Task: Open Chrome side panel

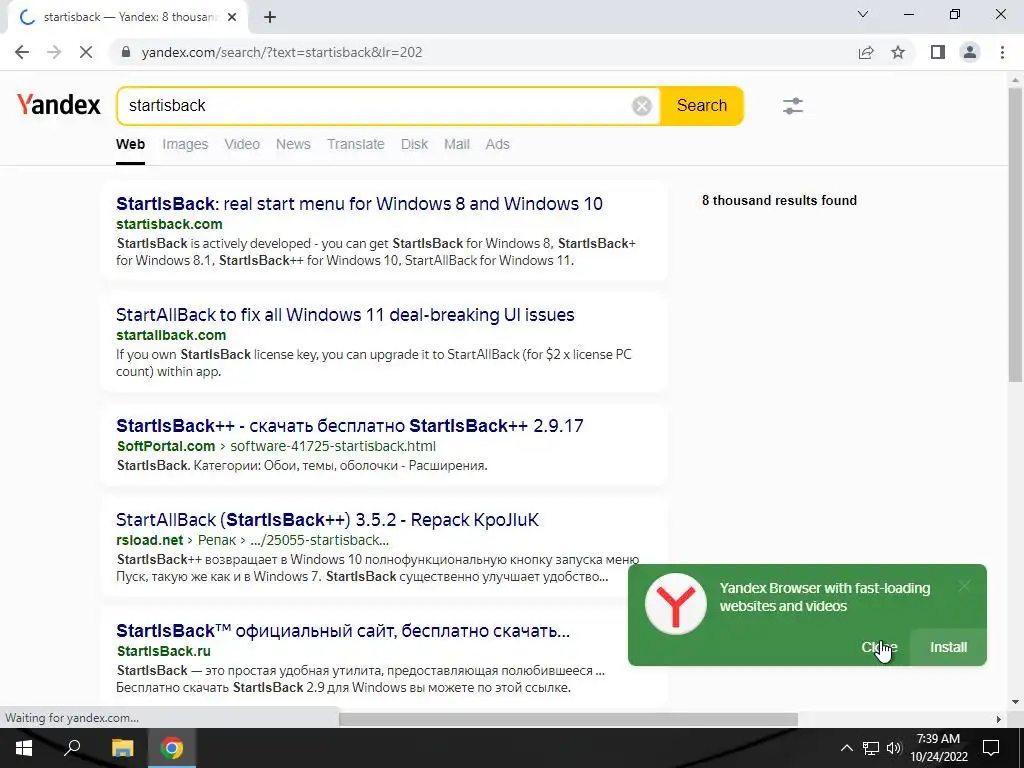Action: pyautogui.click(x=938, y=52)
